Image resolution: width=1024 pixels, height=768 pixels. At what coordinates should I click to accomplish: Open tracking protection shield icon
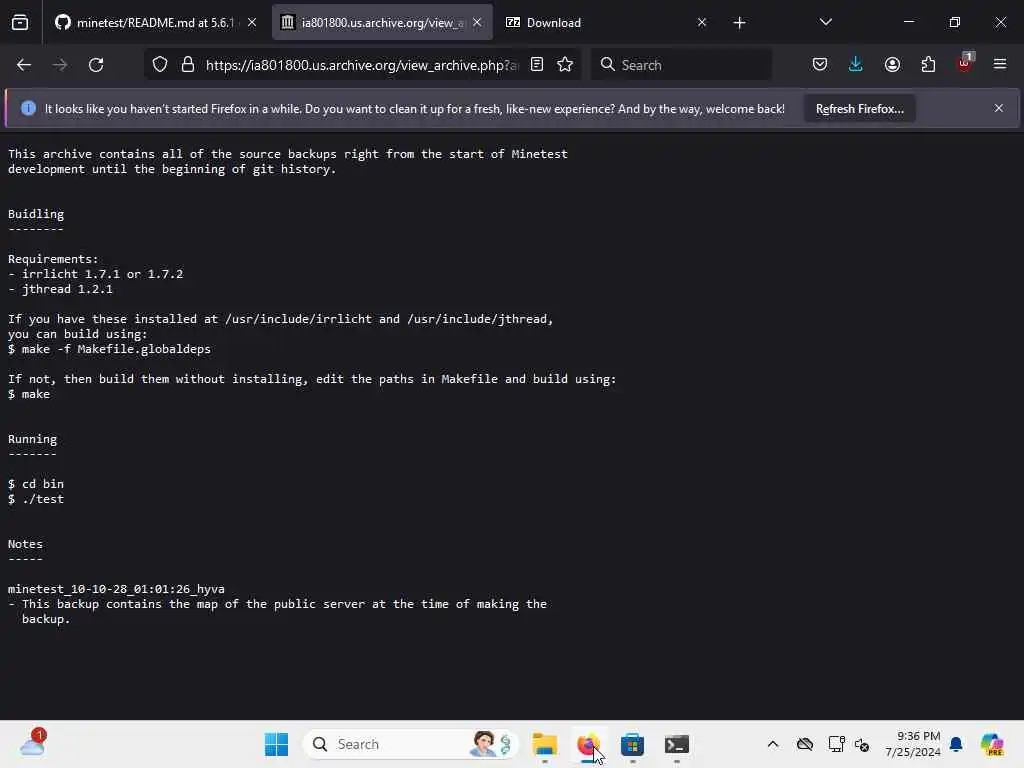click(x=160, y=65)
